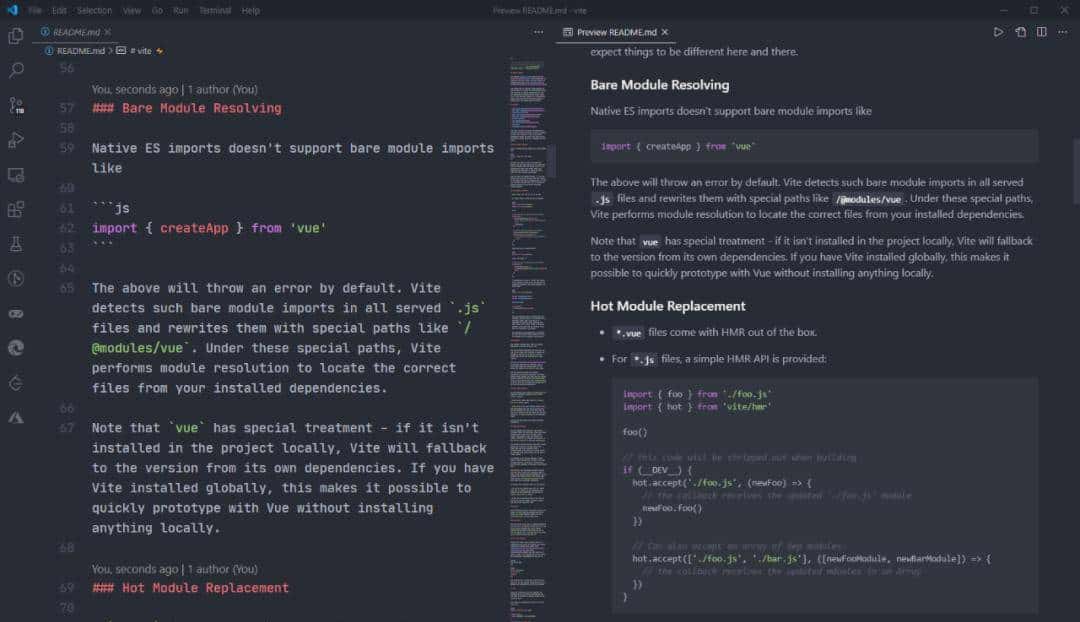The height and width of the screenshot is (622, 1080).
Task: Open the Remote Explorer icon
Action: click(15, 174)
